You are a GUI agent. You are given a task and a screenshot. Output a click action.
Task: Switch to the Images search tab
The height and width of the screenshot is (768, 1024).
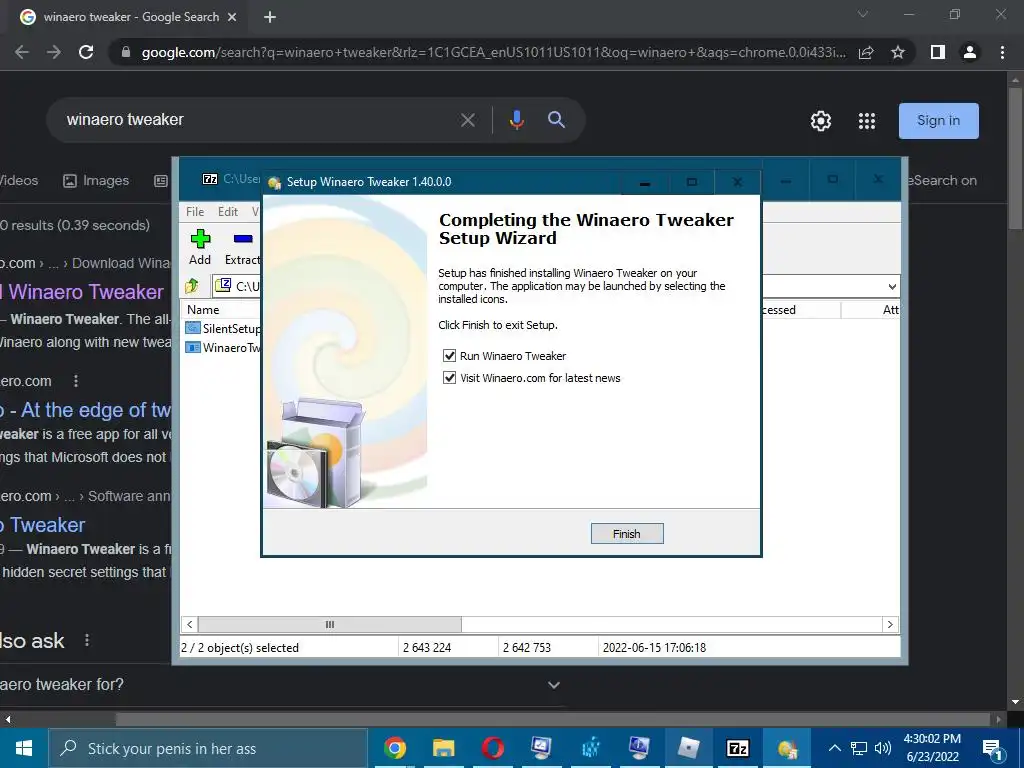(96, 180)
